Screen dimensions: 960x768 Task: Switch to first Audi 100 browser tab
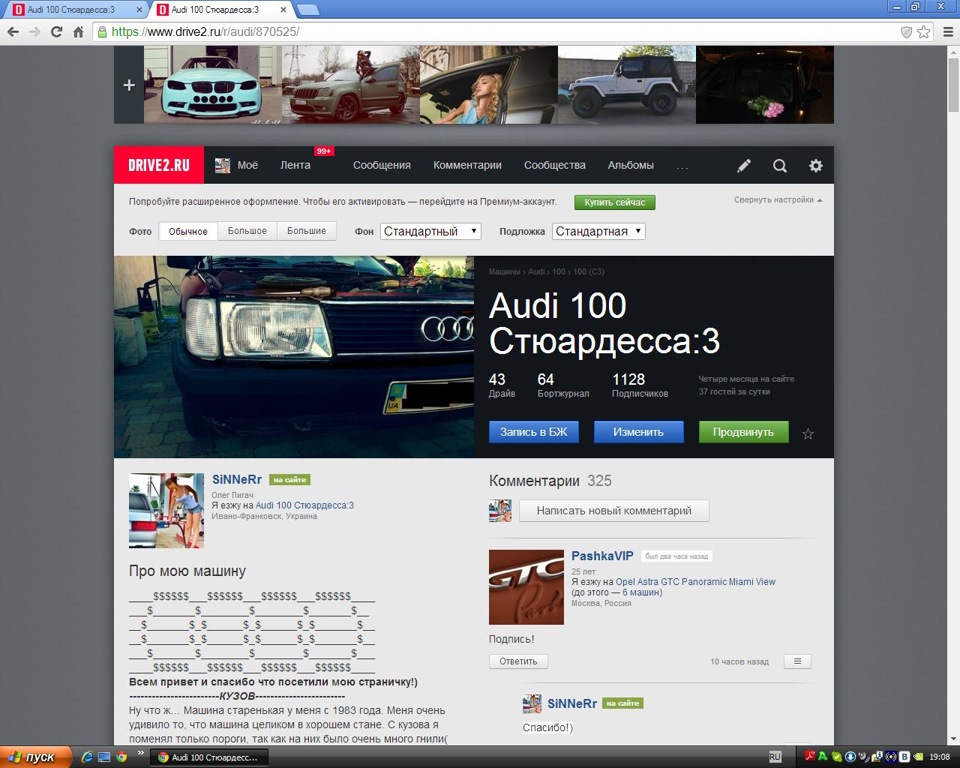pyautogui.click(x=75, y=10)
